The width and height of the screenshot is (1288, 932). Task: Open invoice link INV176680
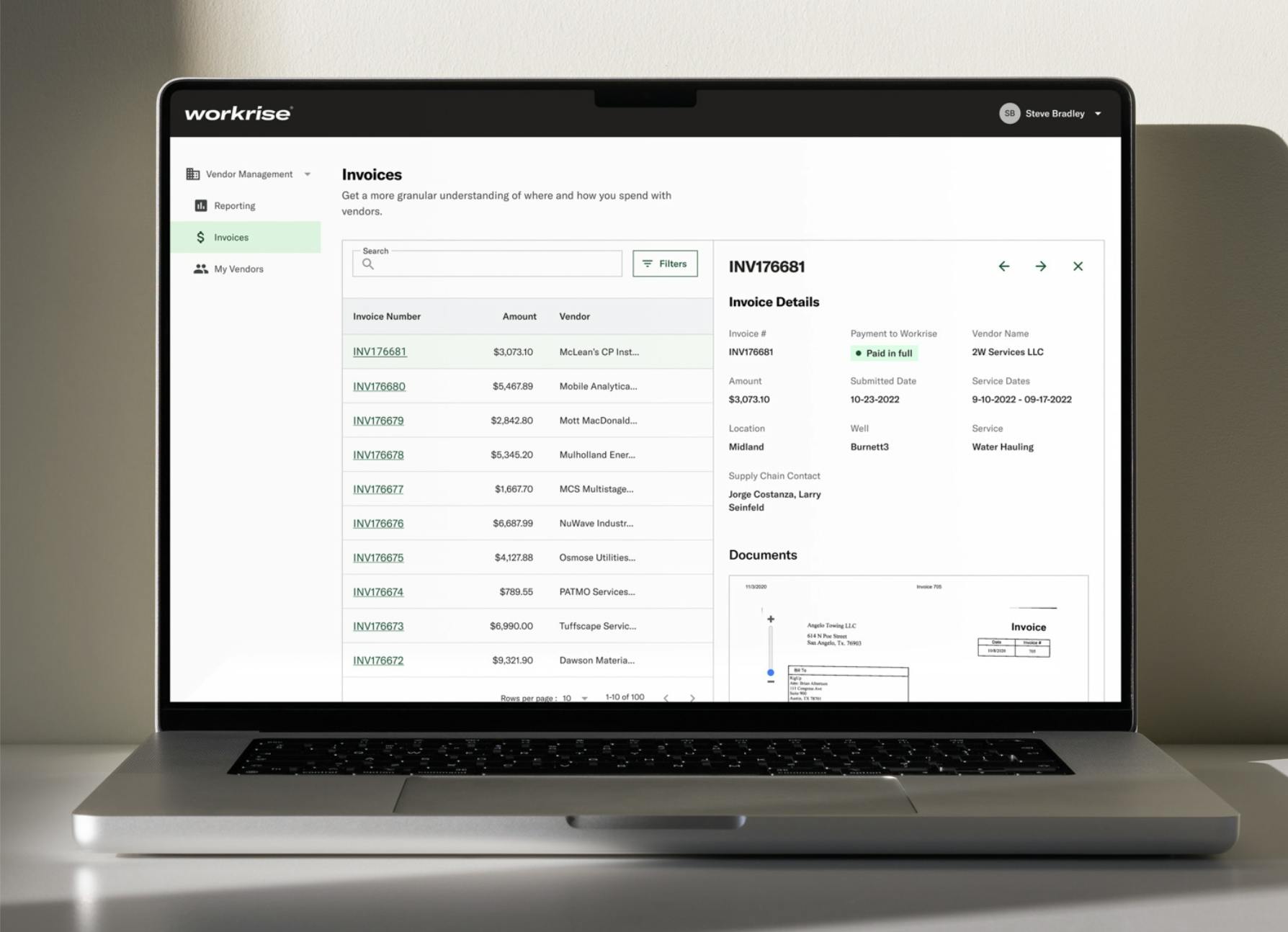pos(379,386)
